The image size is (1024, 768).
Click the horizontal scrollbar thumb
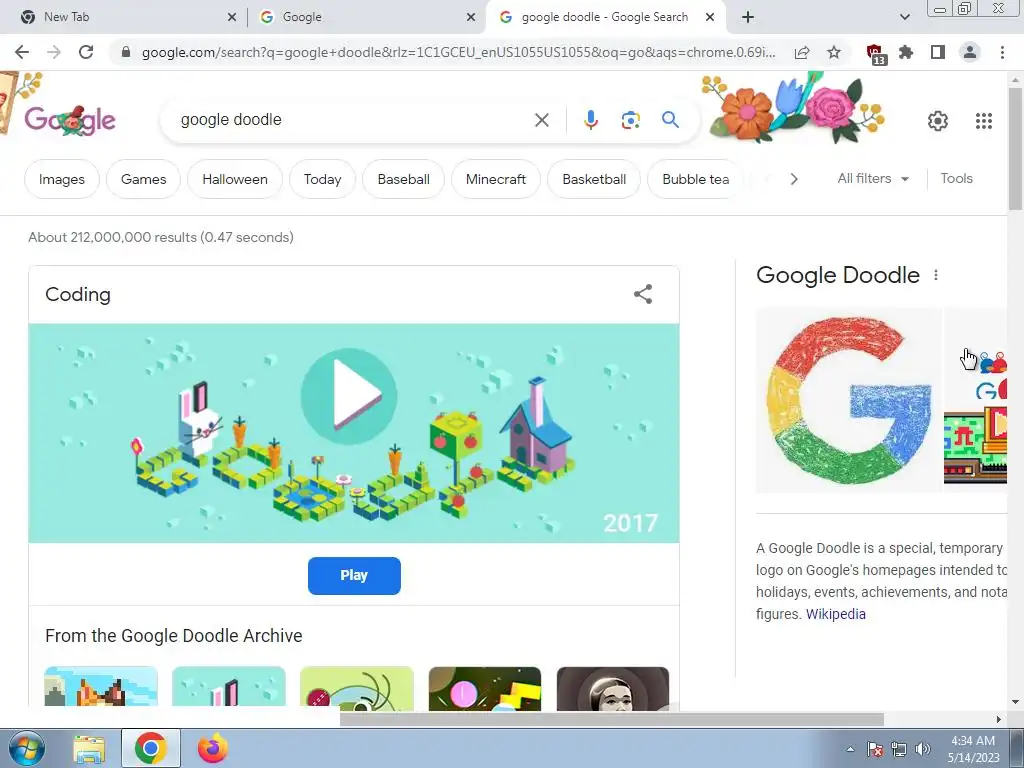[611, 719]
